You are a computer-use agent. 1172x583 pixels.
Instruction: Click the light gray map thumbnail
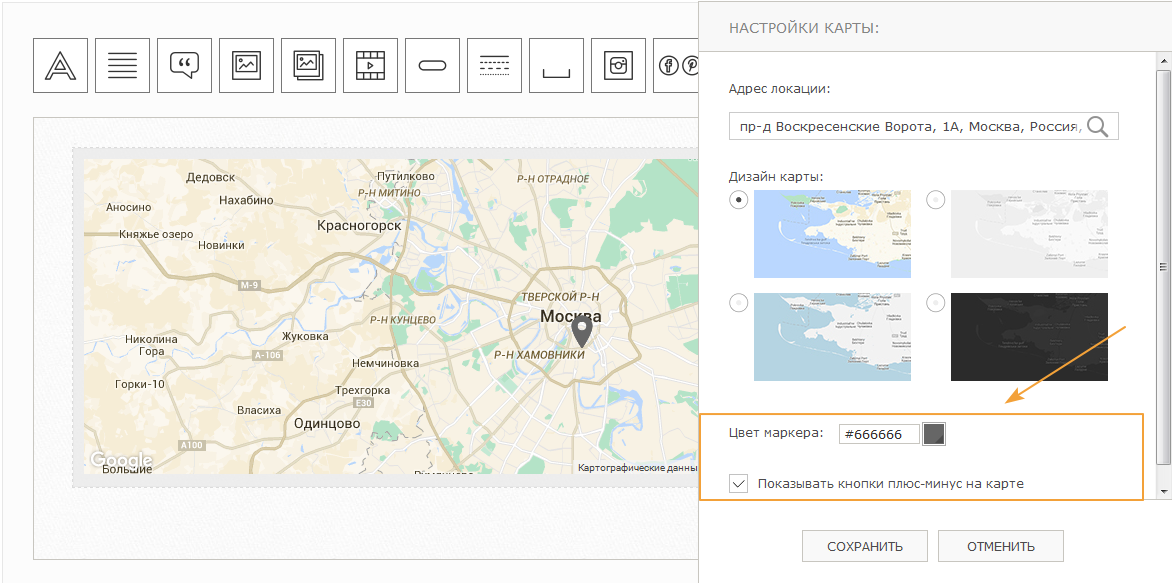(x=1029, y=234)
